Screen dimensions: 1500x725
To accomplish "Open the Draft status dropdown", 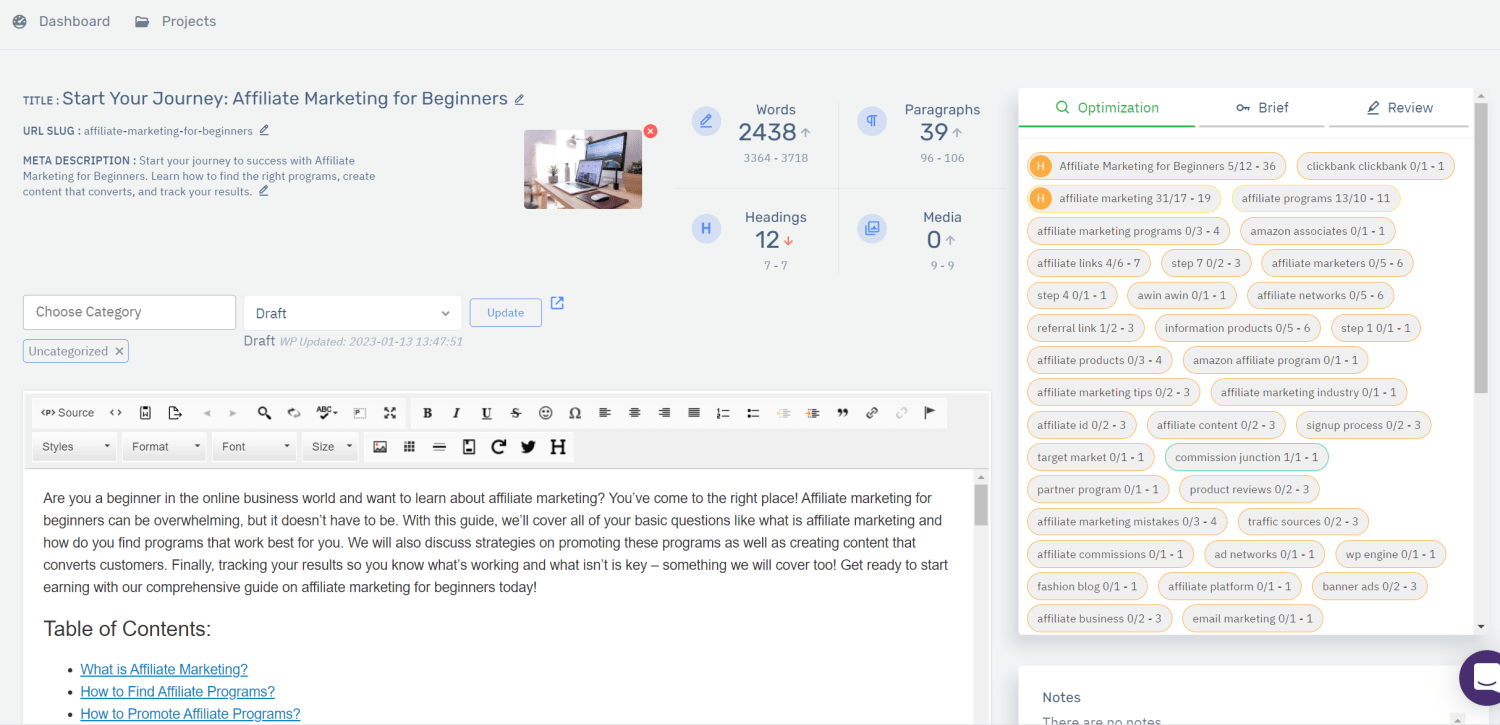I will point(352,313).
